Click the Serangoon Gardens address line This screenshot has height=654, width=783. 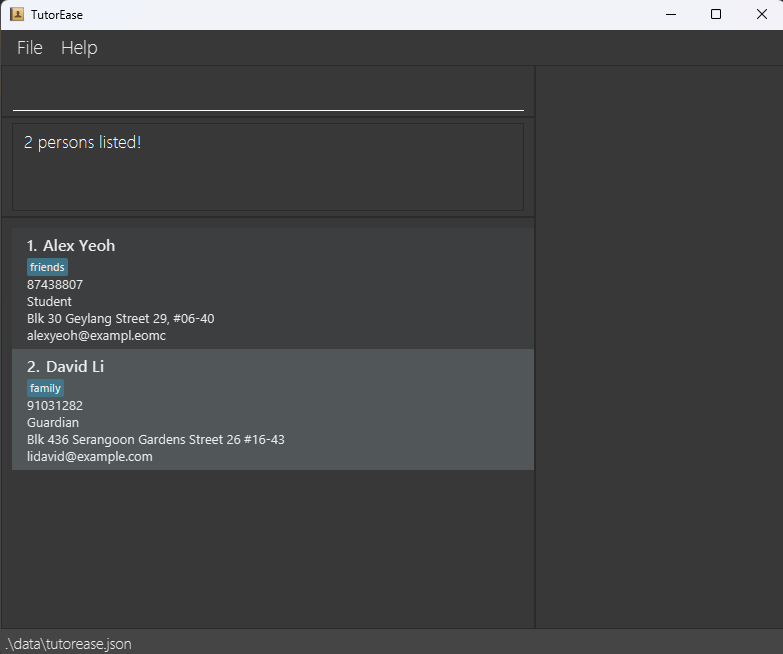pos(156,439)
